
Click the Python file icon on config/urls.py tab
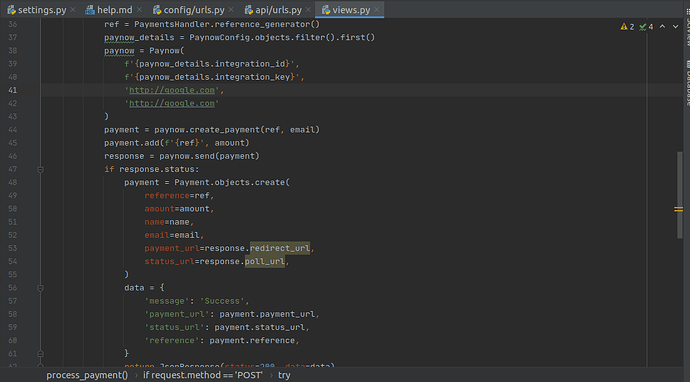coord(157,10)
